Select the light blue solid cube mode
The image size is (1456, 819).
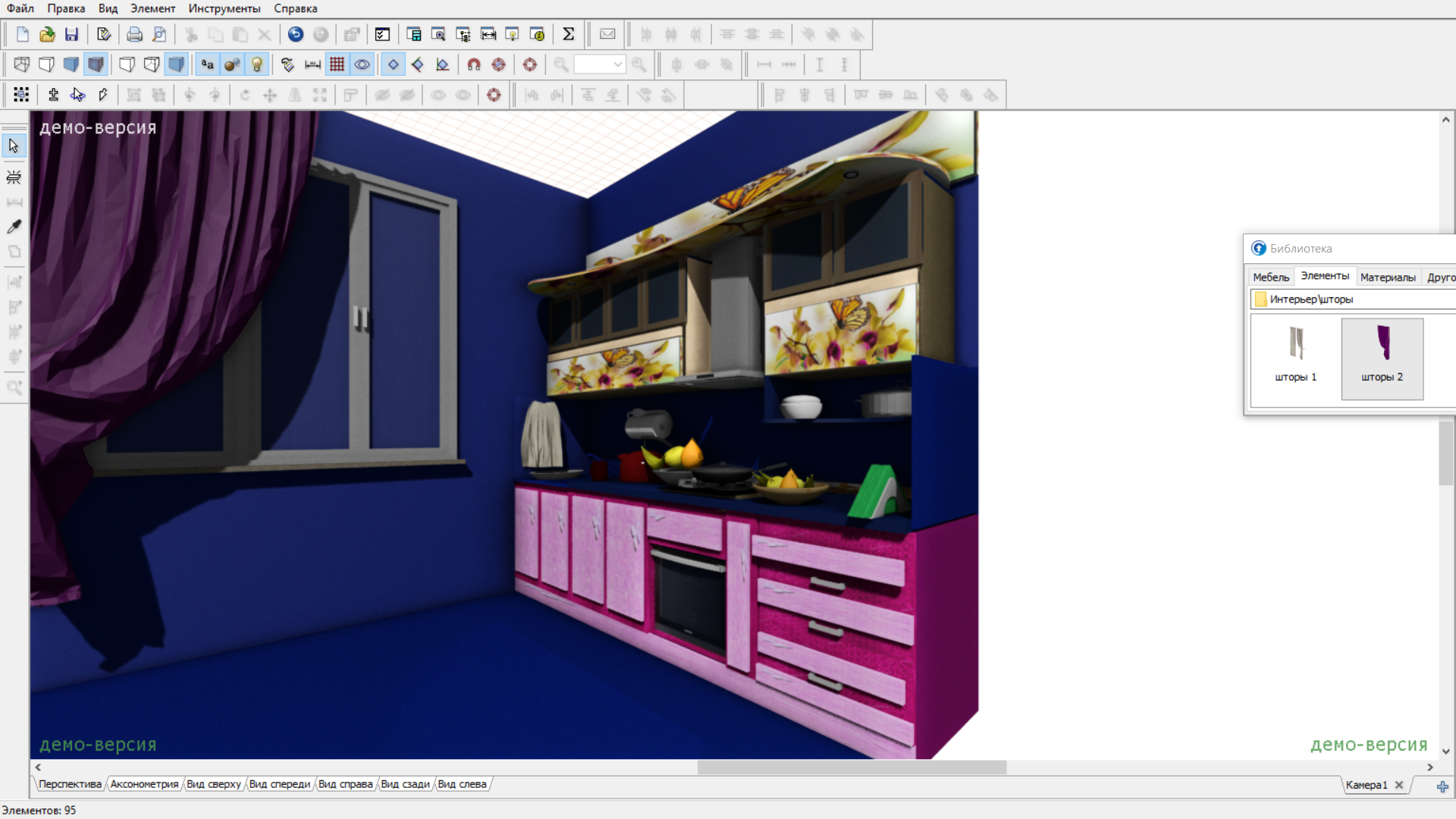click(x=71, y=64)
